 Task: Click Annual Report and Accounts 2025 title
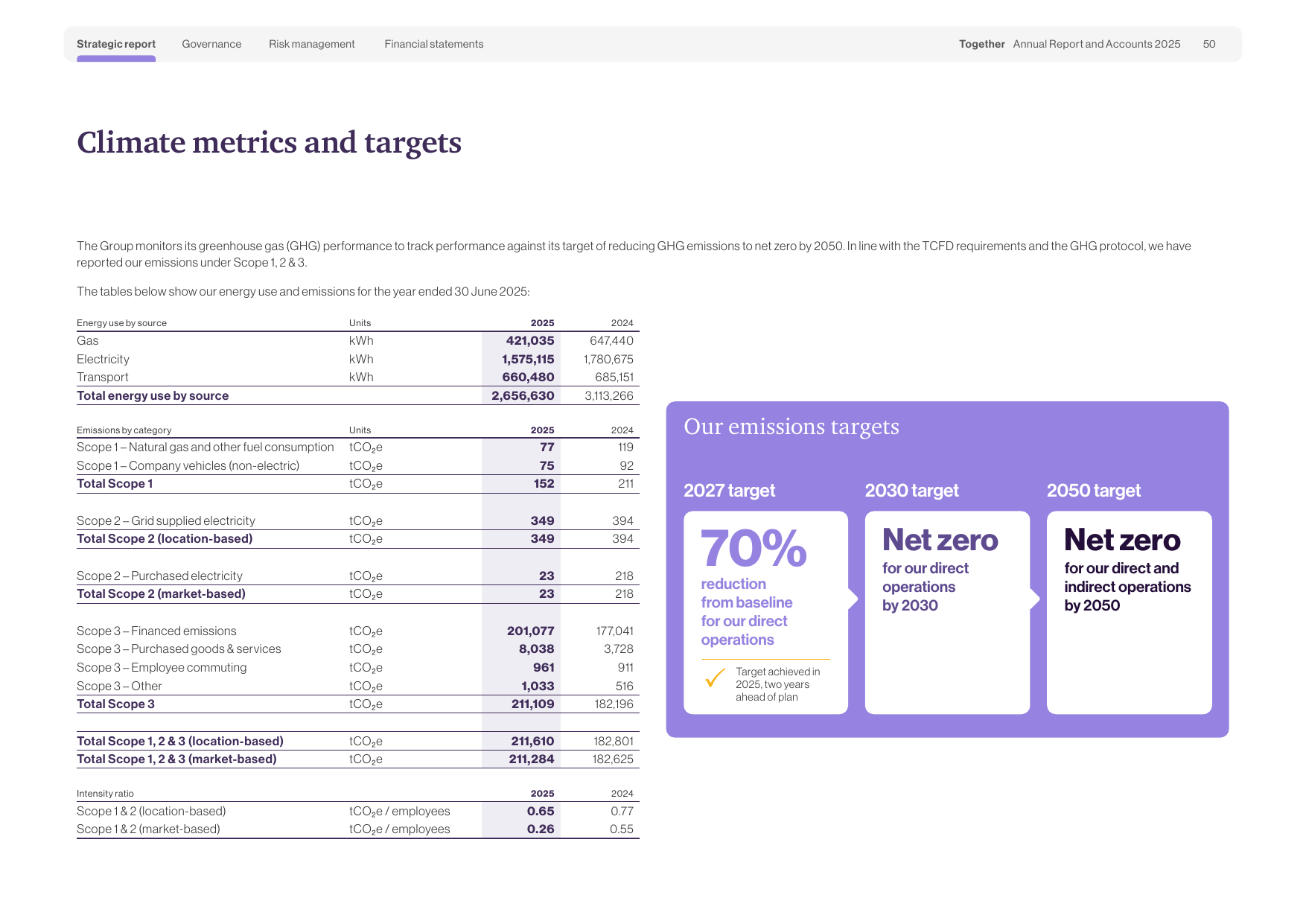pos(1097,44)
